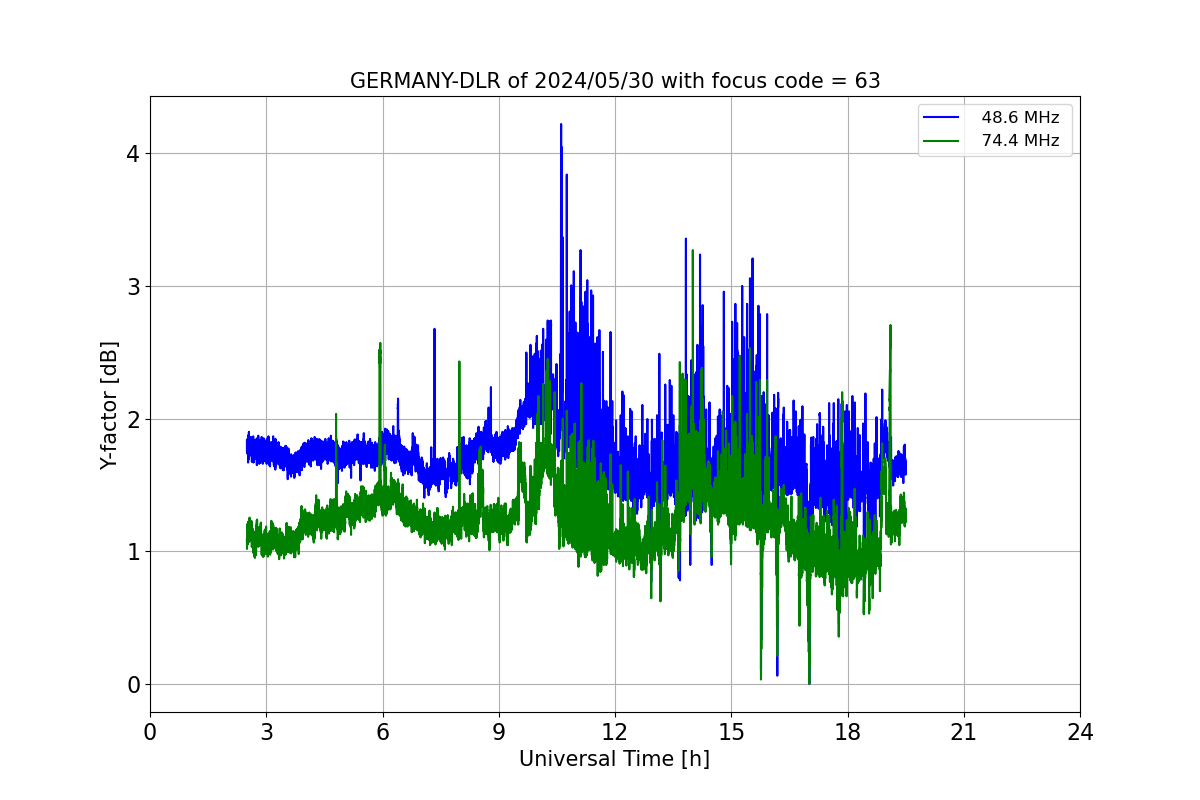This screenshot has width=1200, height=800.
Task: Click the x-axis tick label 24
Action: click(x=1080, y=733)
